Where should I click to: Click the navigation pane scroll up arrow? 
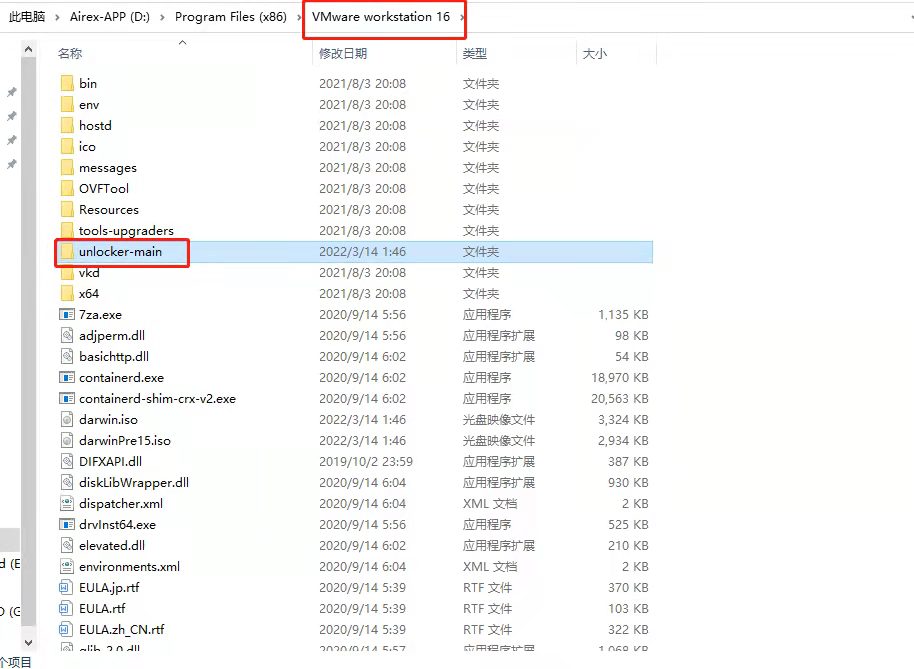coord(29,50)
